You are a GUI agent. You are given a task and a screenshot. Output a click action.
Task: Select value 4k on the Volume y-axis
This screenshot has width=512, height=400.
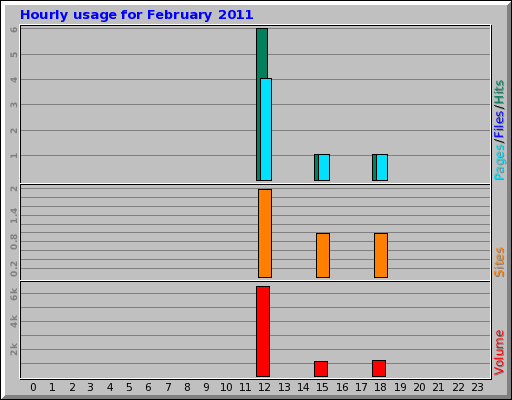(14, 322)
